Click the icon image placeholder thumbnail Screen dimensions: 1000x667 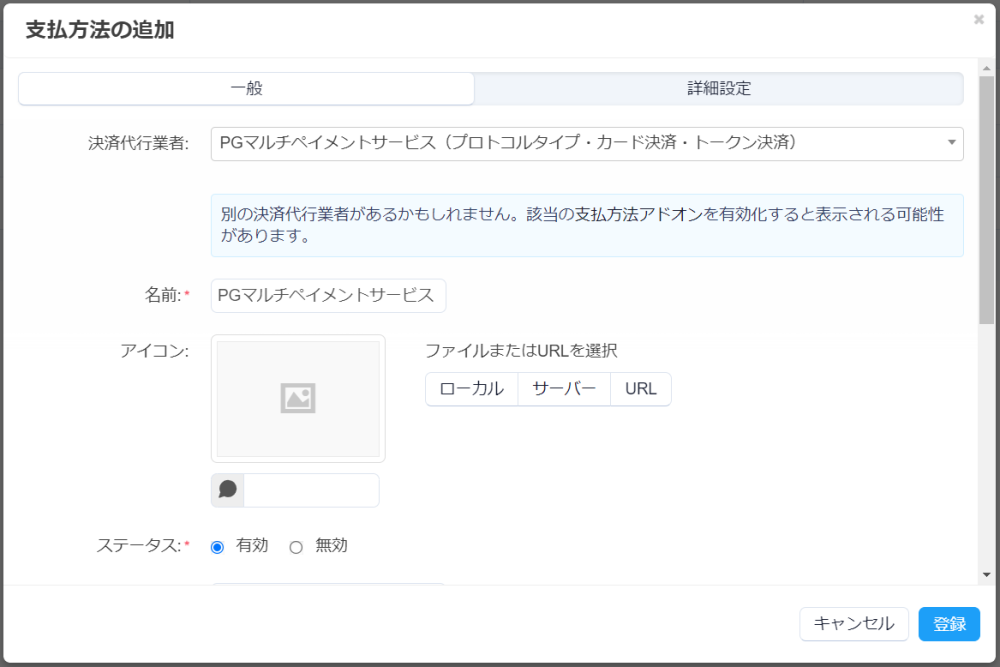coord(298,399)
